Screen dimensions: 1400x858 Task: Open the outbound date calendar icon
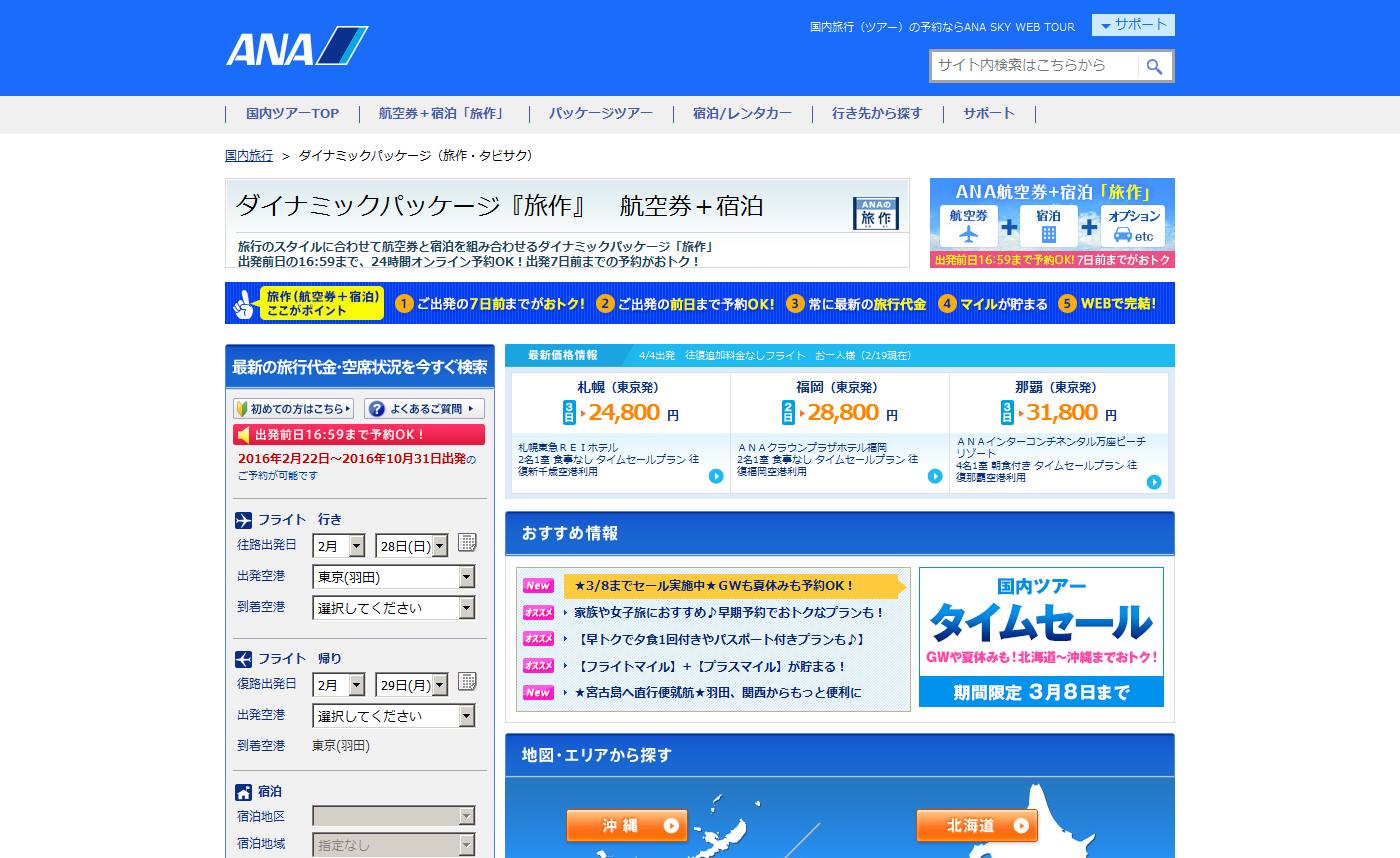(x=467, y=543)
